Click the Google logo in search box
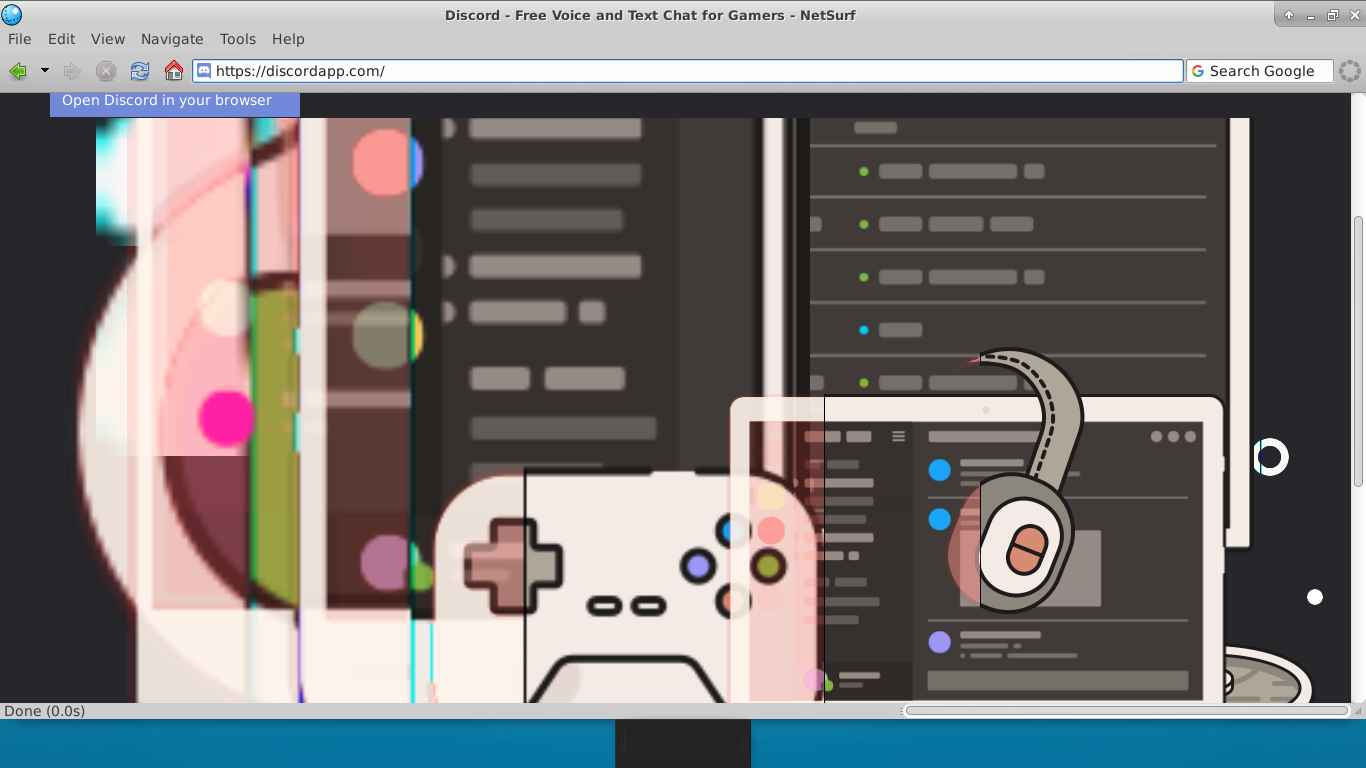The width and height of the screenshot is (1366, 768). tap(1198, 71)
